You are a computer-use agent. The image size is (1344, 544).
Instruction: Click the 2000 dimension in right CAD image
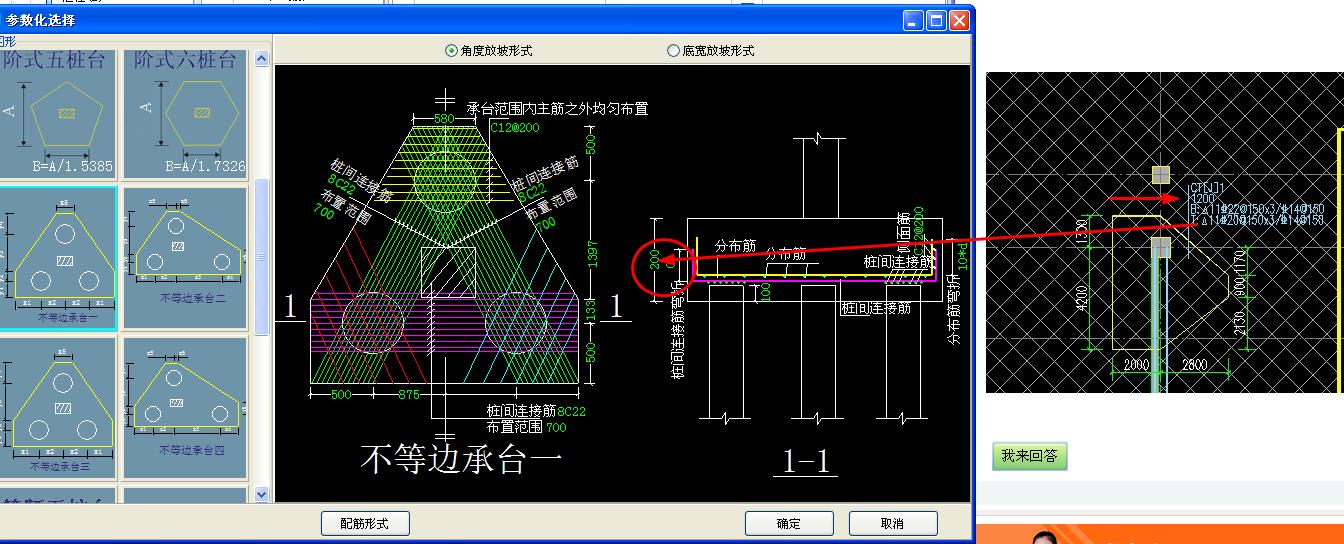(1136, 365)
